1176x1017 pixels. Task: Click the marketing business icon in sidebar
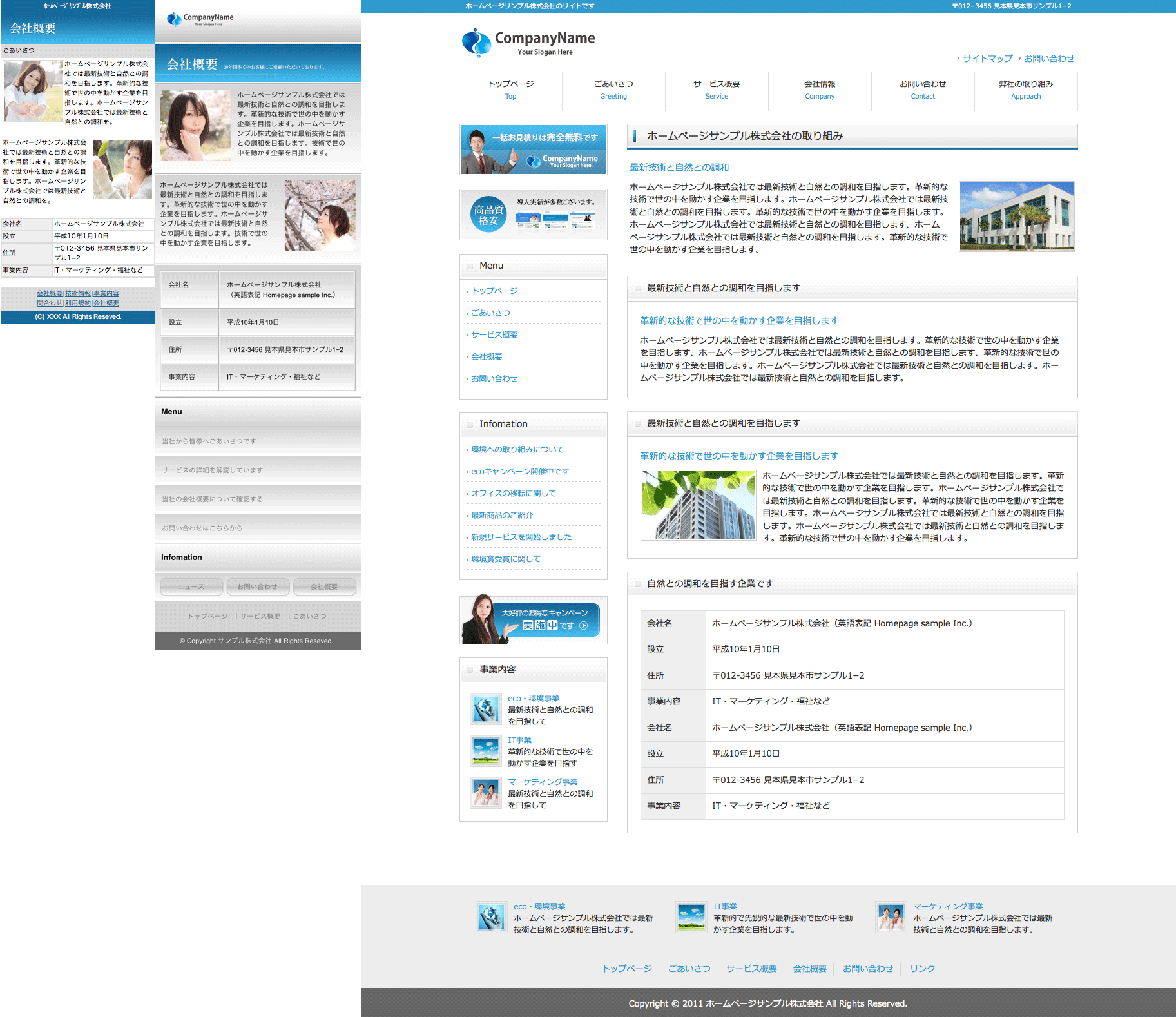coord(485,793)
